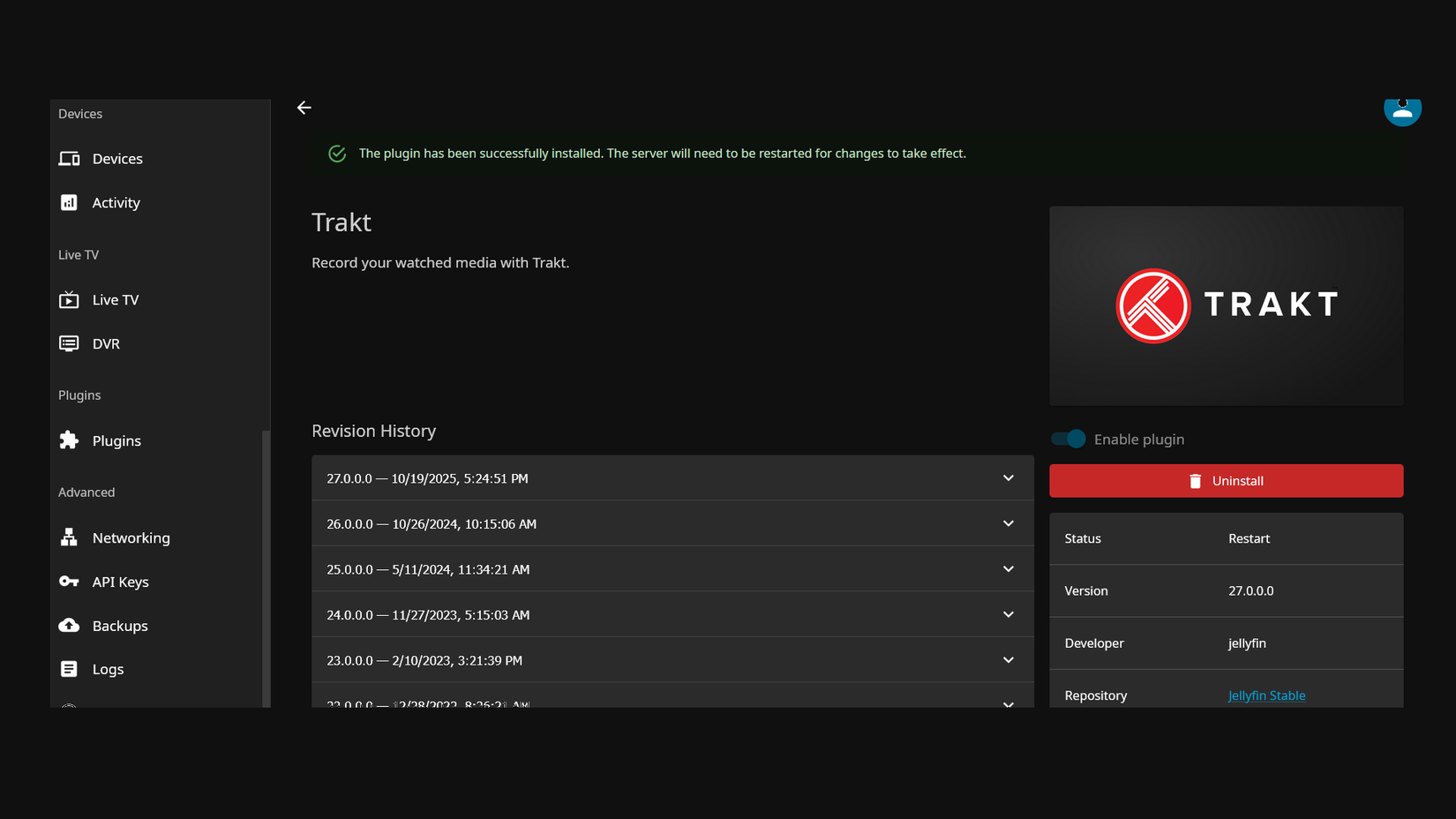Uninstall the Trakt plugin
This screenshot has height=819, width=1456.
coord(1226,481)
